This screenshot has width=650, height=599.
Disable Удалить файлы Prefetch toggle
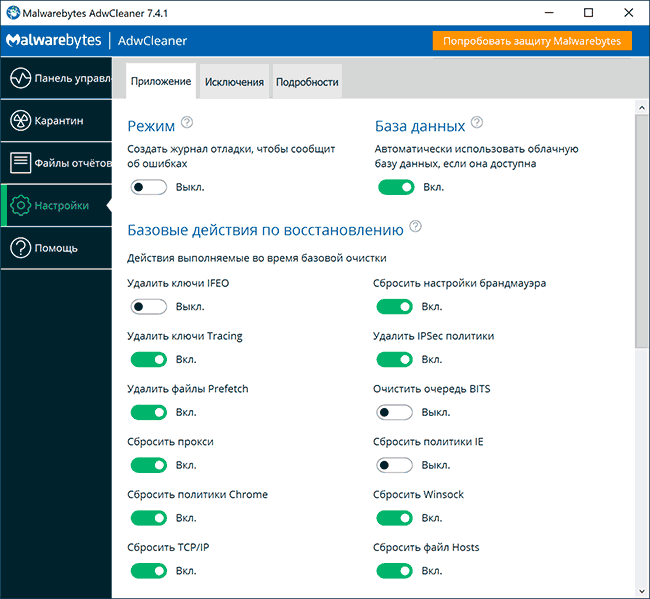(149, 412)
